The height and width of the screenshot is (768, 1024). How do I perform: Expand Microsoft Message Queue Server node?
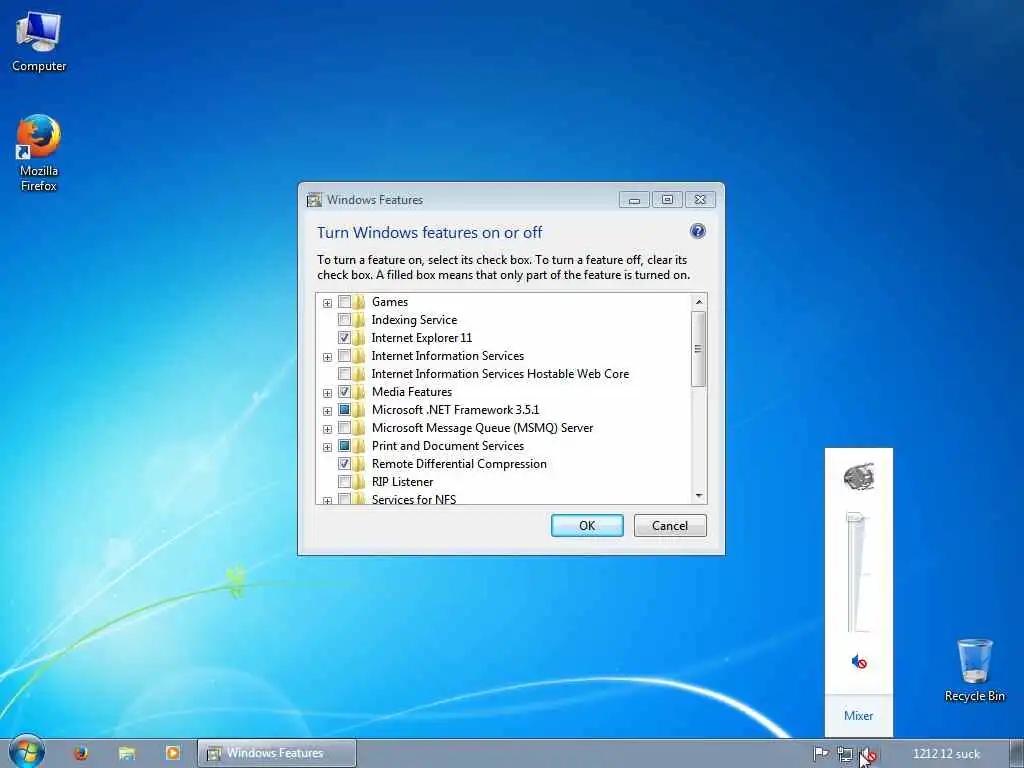pos(327,429)
